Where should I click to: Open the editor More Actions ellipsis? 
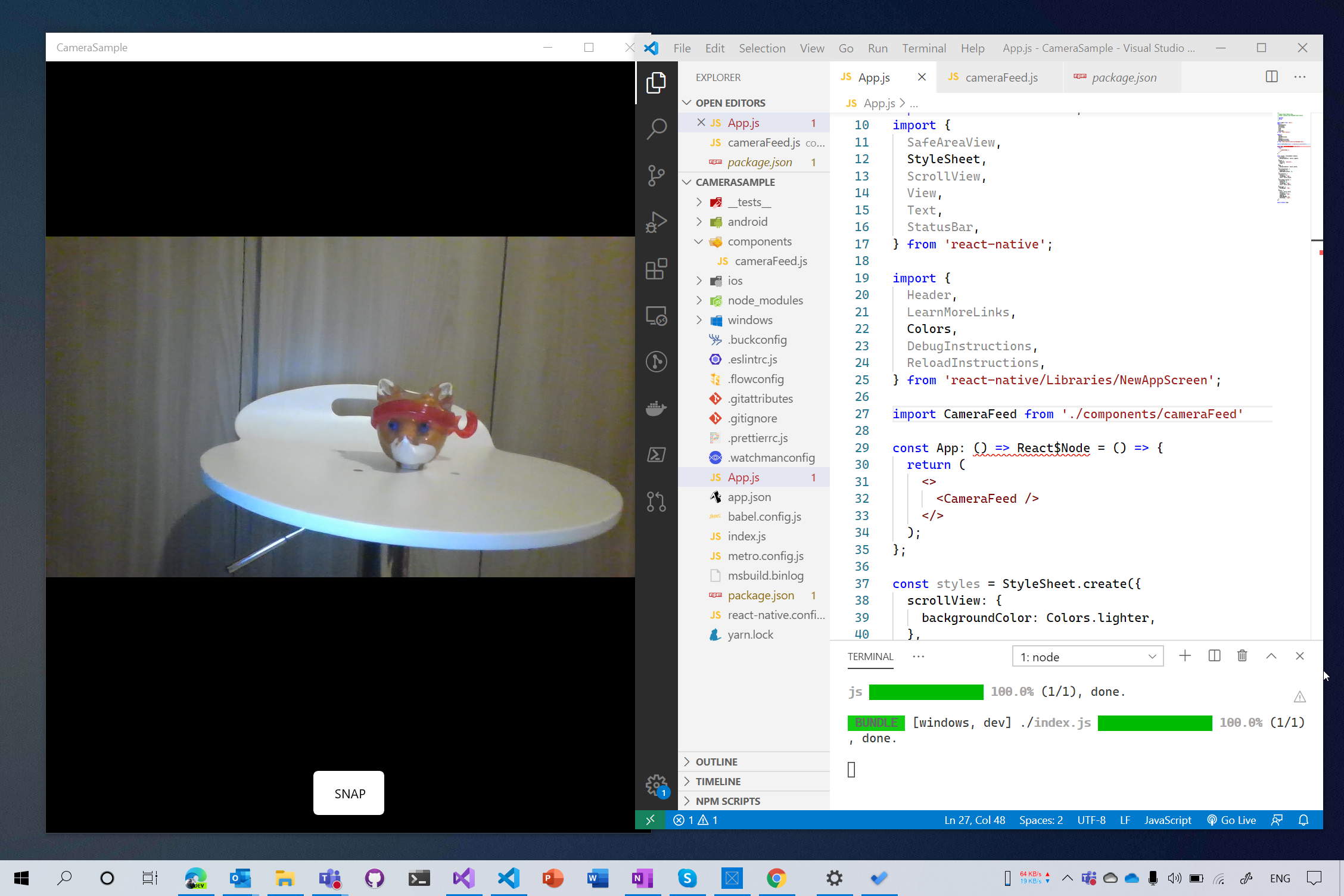click(1300, 77)
